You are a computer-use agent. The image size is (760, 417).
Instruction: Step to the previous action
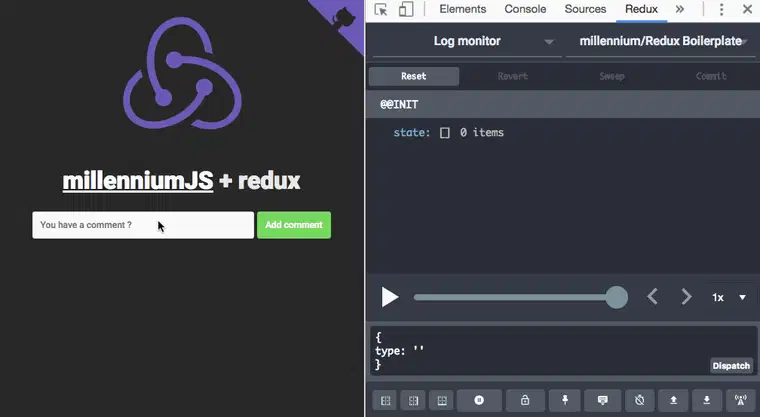point(652,297)
